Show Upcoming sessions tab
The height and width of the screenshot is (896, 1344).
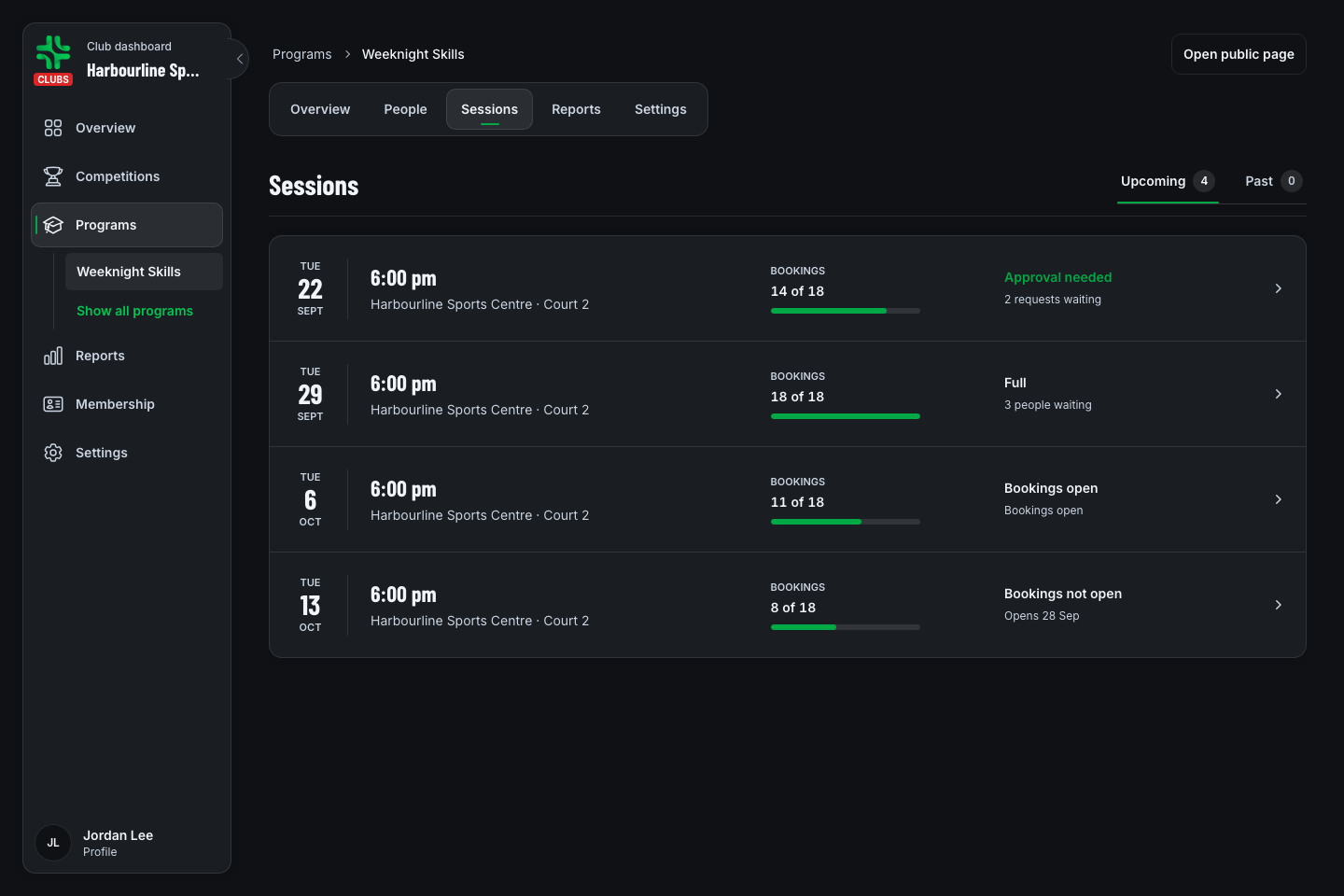pyautogui.click(x=1168, y=182)
